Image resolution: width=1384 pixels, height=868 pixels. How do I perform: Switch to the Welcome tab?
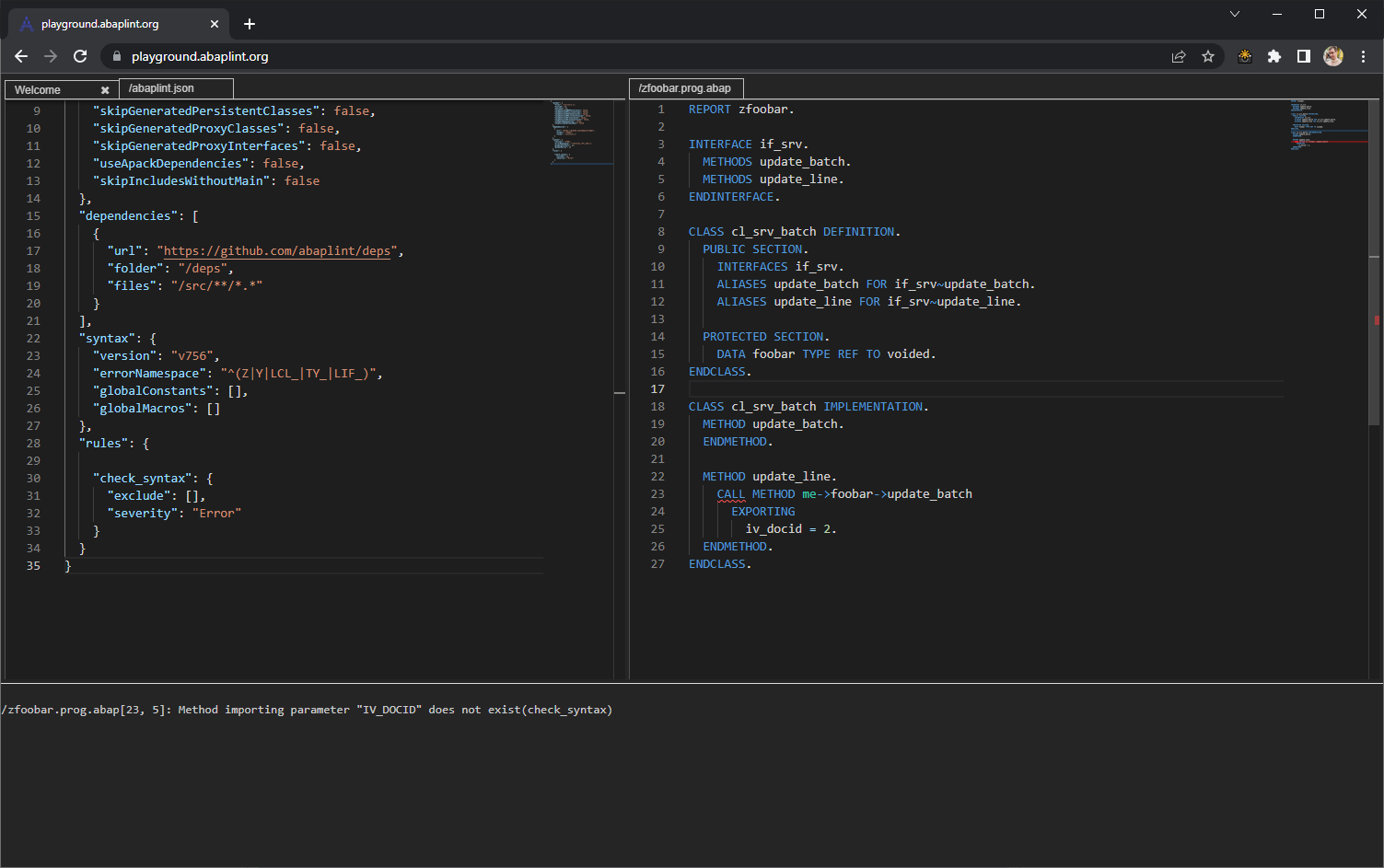coord(37,88)
